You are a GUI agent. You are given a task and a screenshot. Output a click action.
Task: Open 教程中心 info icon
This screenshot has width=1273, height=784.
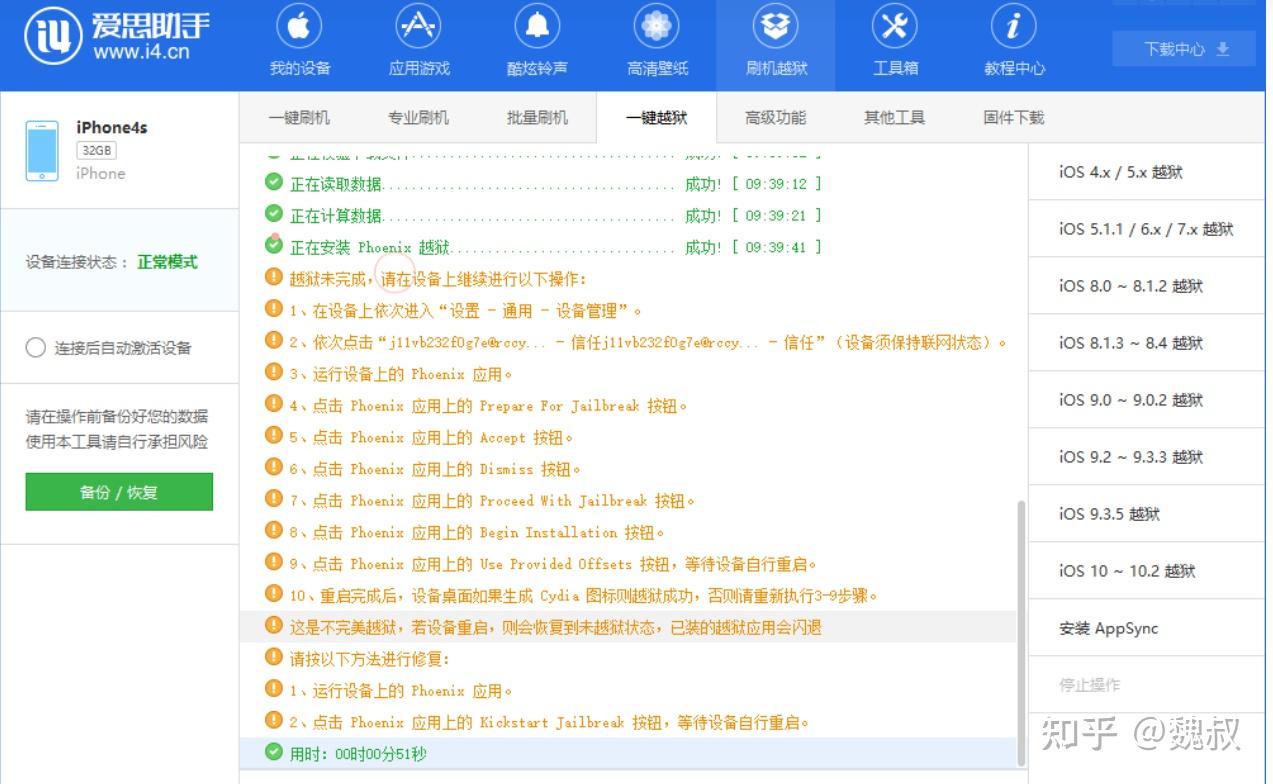(x=1014, y=28)
